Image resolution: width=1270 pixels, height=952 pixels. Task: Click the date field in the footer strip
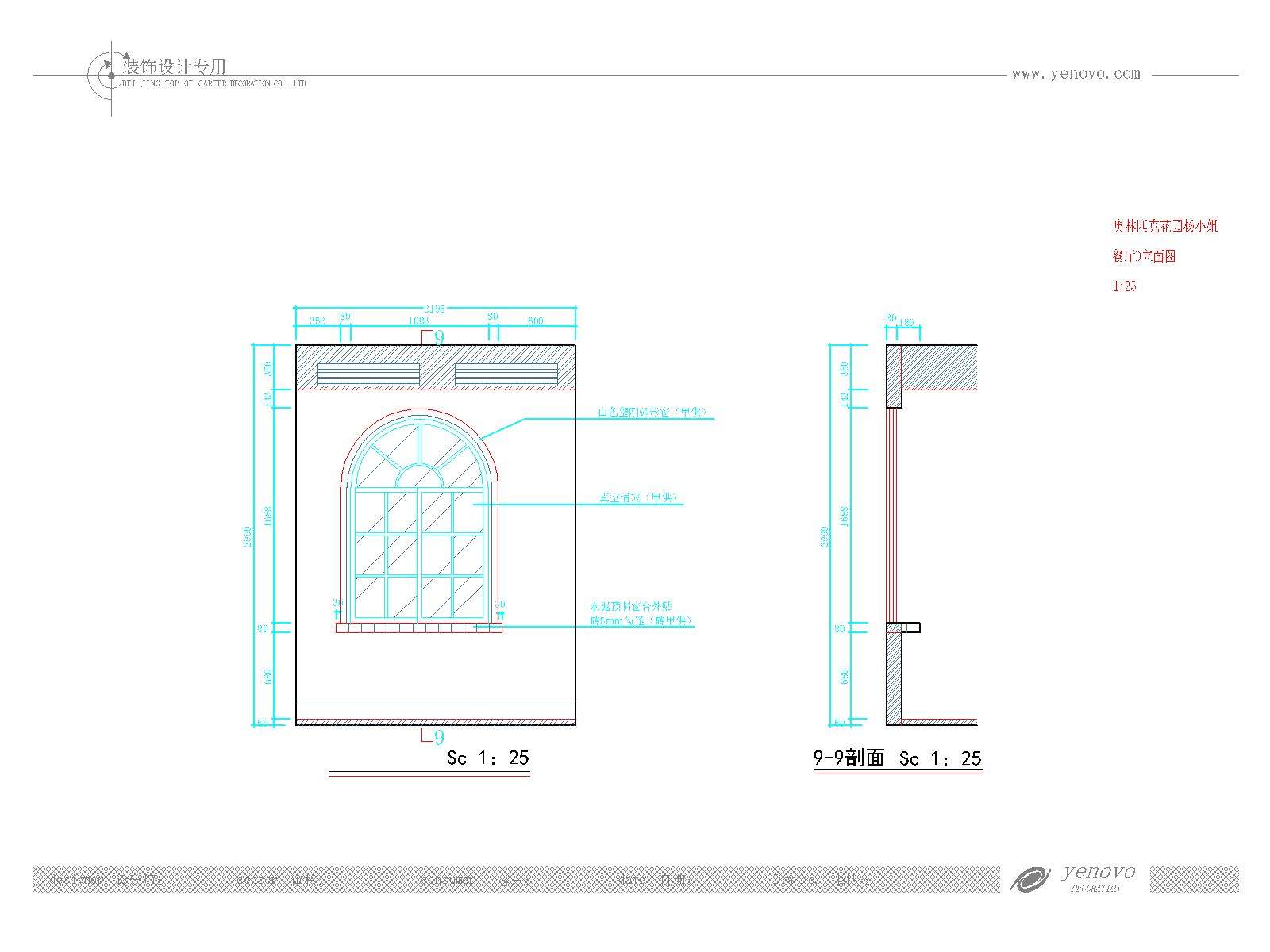(656, 880)
